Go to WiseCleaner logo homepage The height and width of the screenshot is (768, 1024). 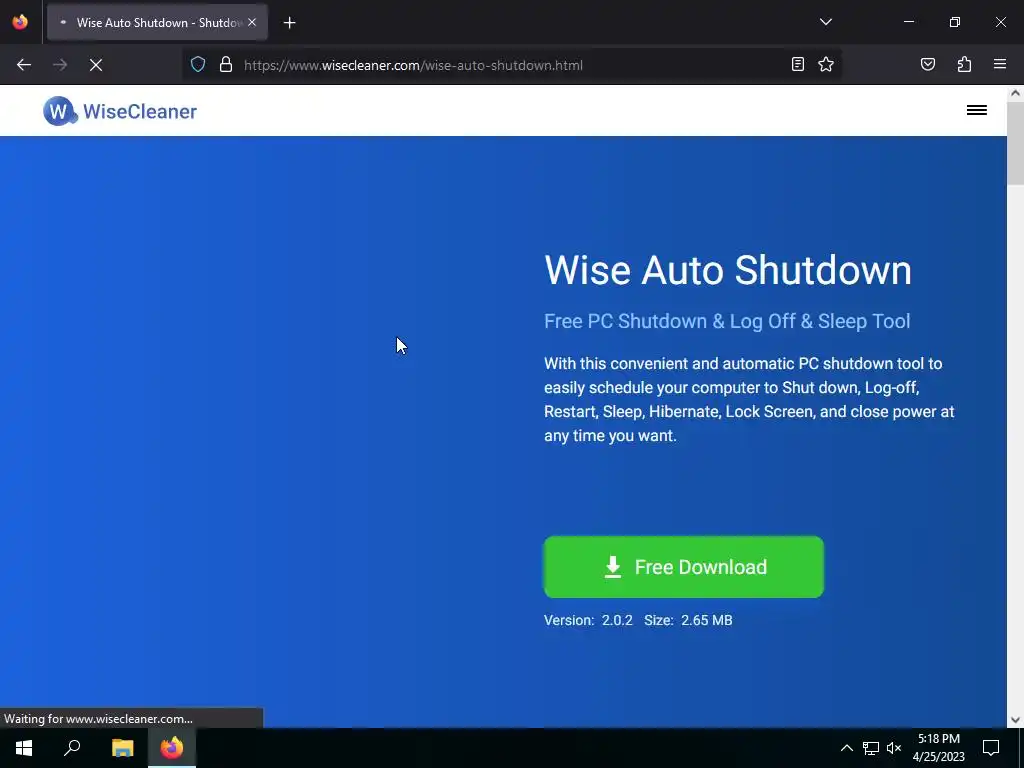coord(120,111)
